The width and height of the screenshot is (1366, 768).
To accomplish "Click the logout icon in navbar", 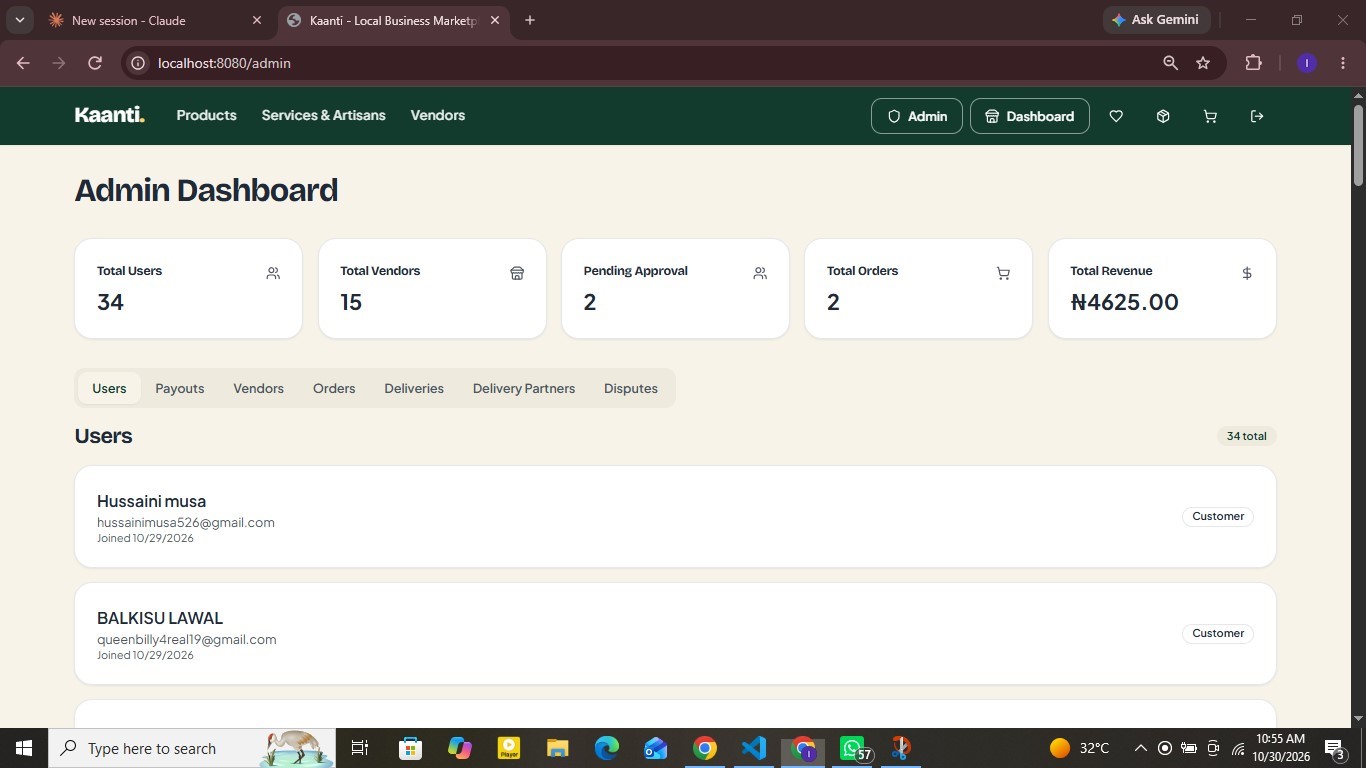I will pyautogui.click(x=1257, y=116).
